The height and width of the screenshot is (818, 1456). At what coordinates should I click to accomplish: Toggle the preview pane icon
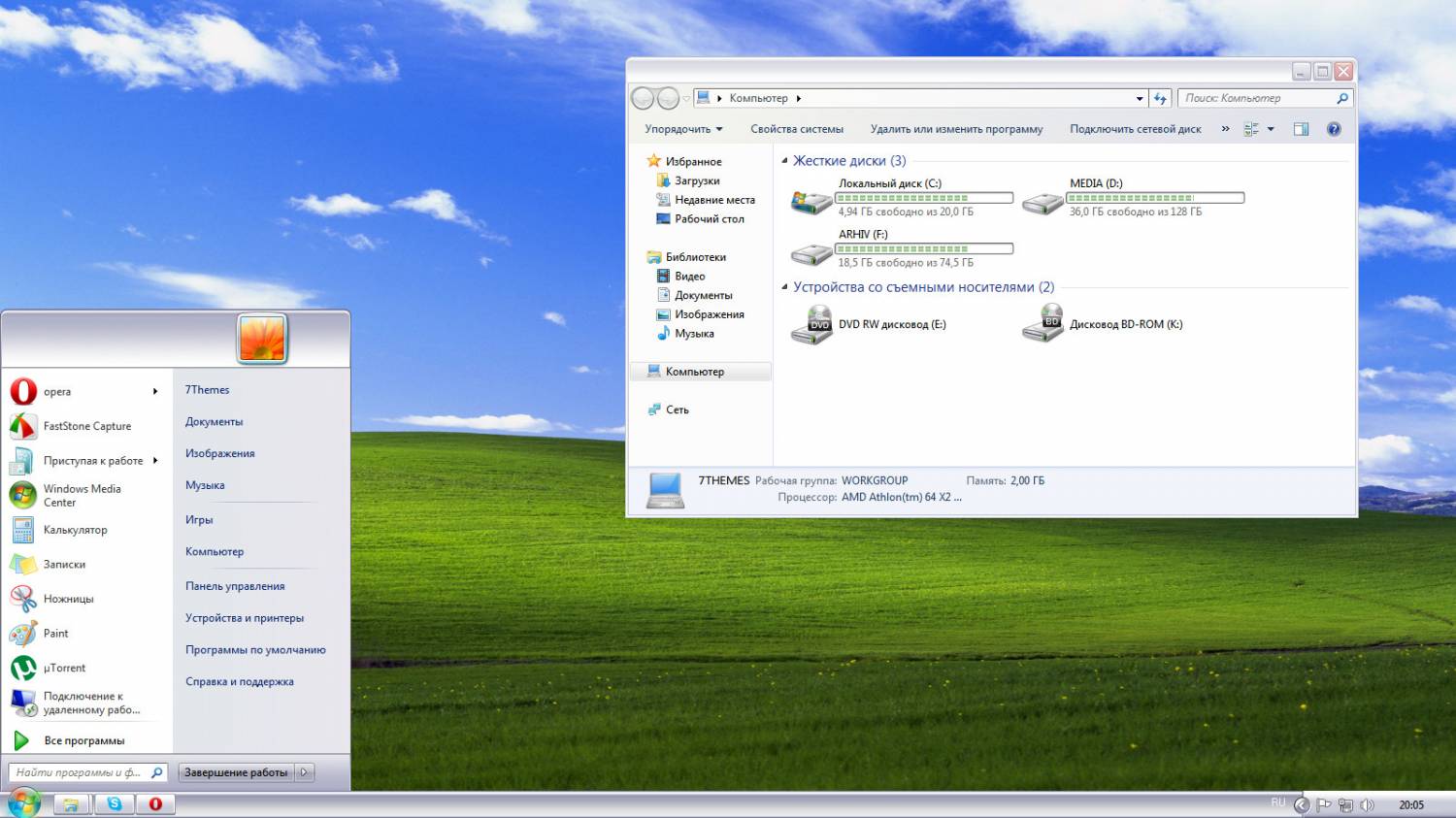(1302, 129)
